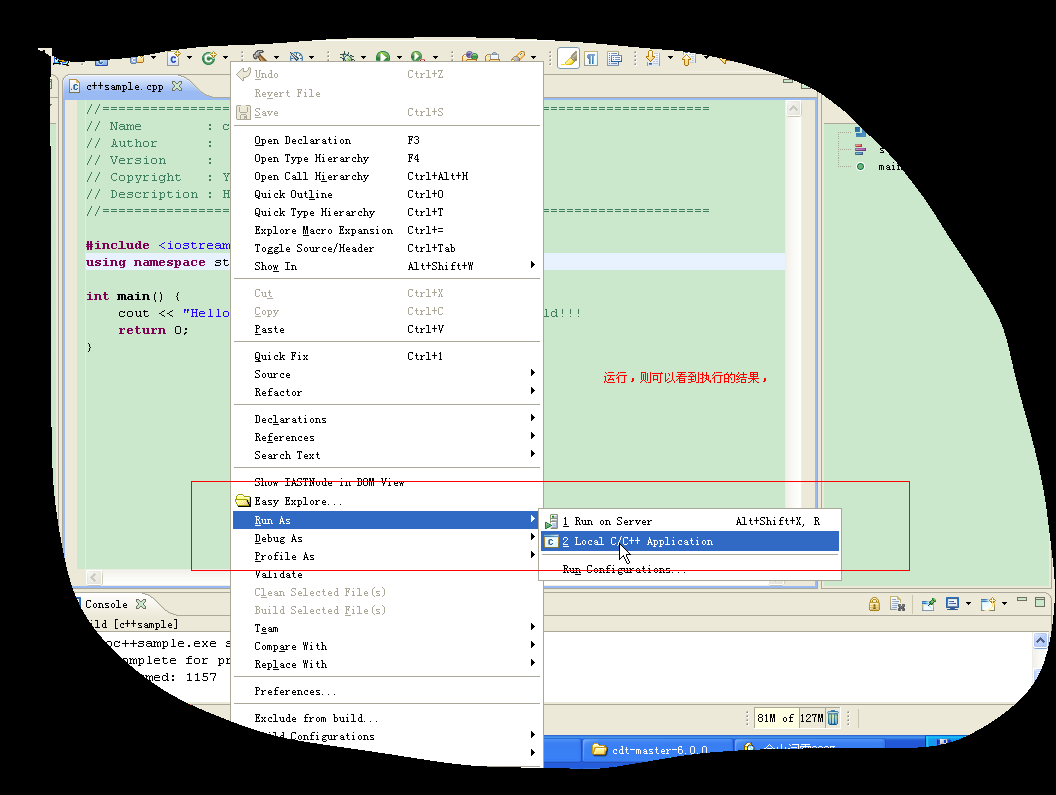Viewport: 1056px width, 795px height.
Task: Toggle Block Selection Mode button
Action: point(614,59)
